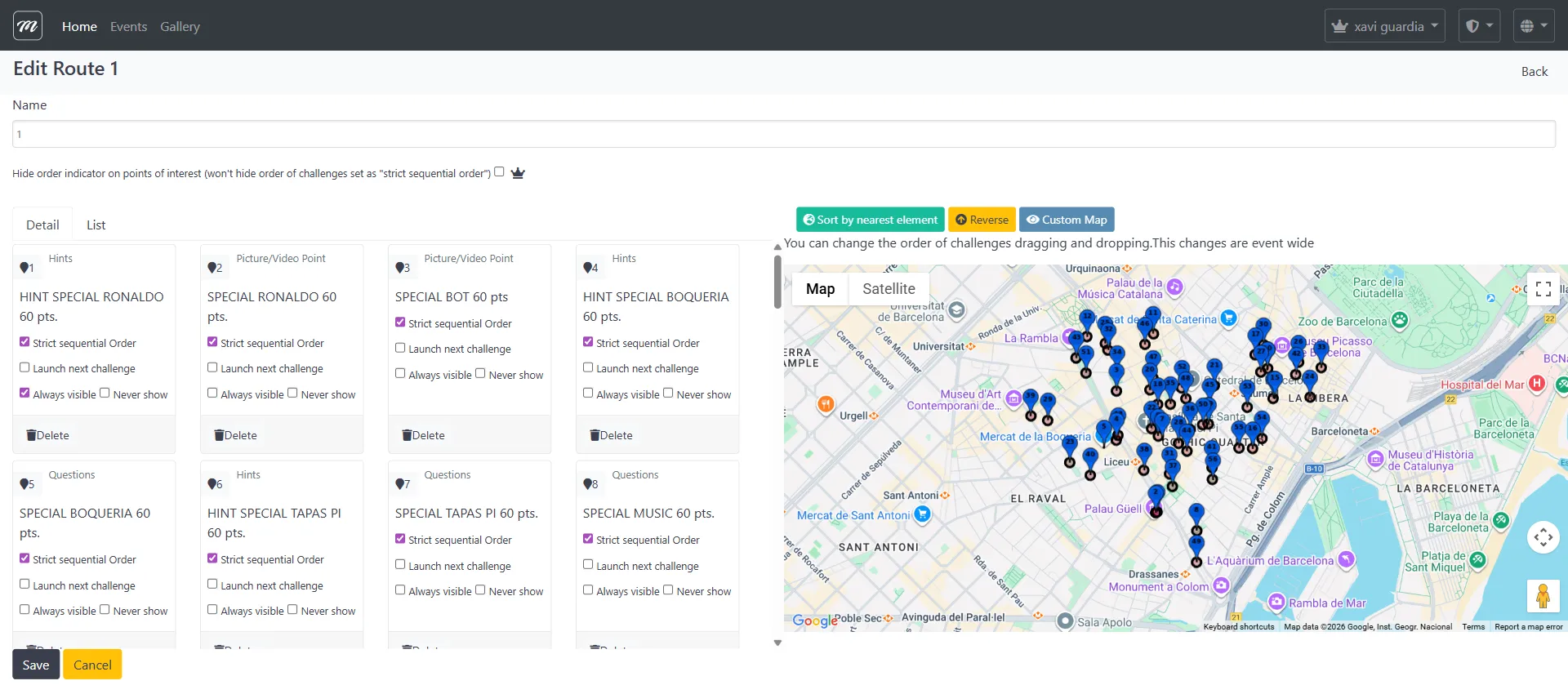Click Sort by nearest element button
This screenshot has height=694, width=1568.
tap(870, 220)
